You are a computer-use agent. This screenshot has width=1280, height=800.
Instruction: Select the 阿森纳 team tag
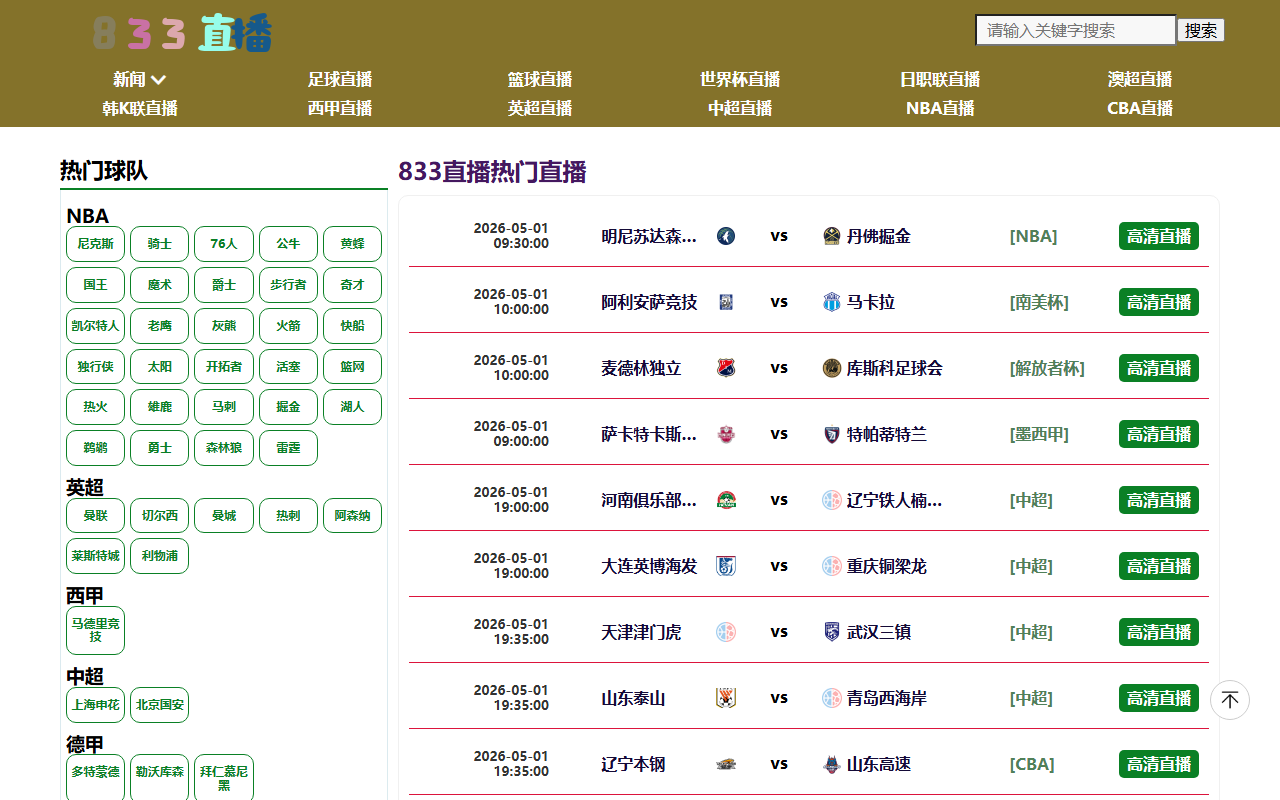352,516
